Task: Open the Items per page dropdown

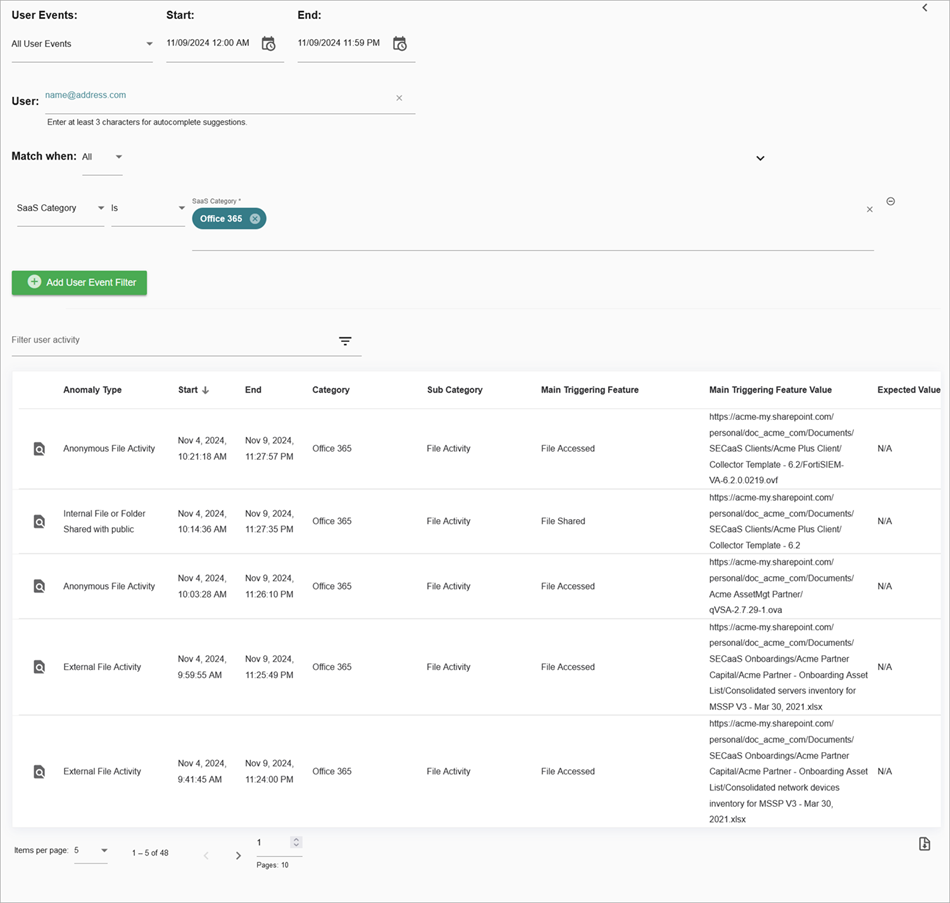Action: 104,849
